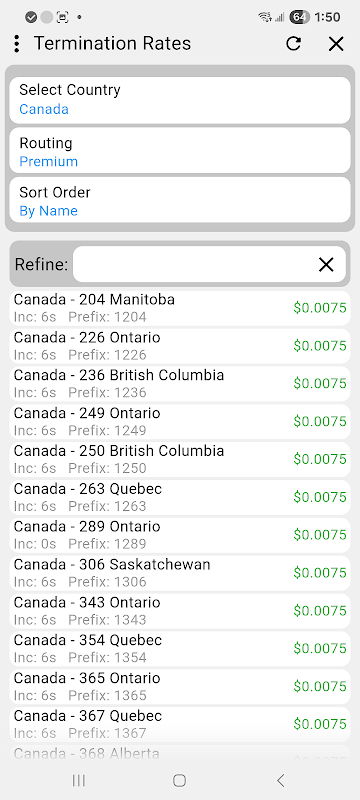This screenshot has height=800, width=360.
Task: Choose Canada - 289 Ontario entry
Action: [180, 535]
